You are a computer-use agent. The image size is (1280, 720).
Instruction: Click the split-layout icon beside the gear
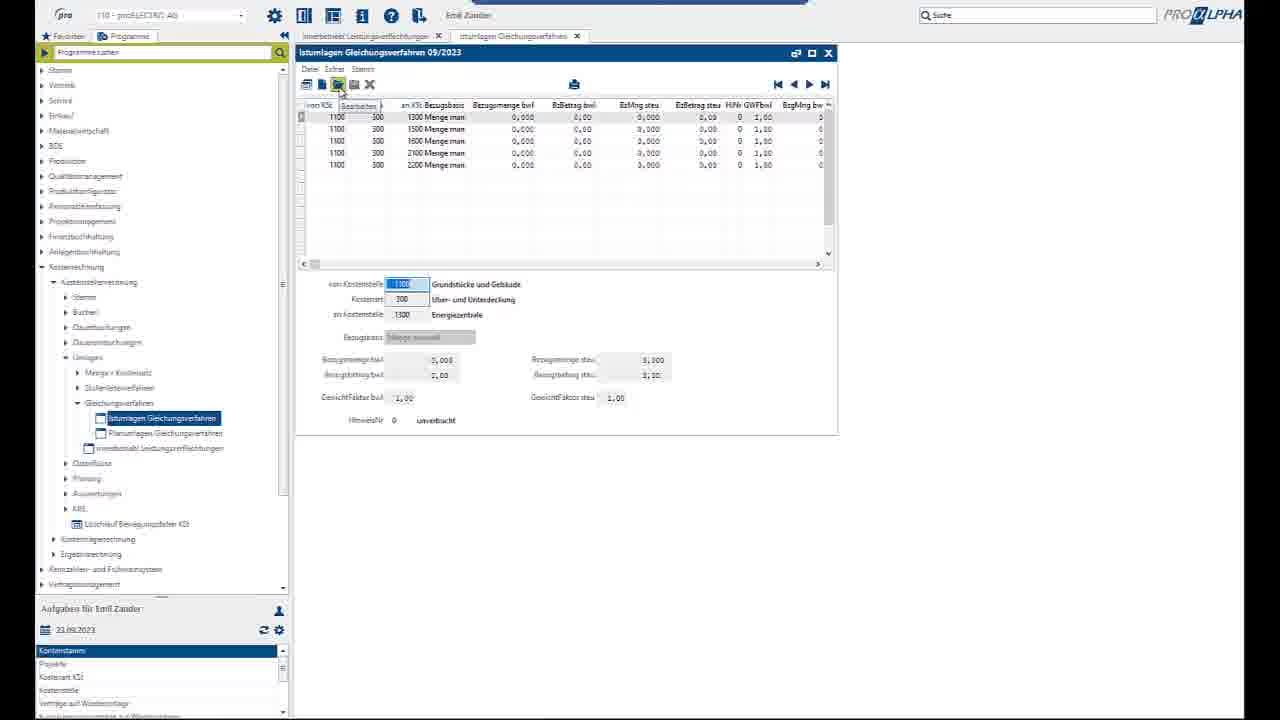304,16
